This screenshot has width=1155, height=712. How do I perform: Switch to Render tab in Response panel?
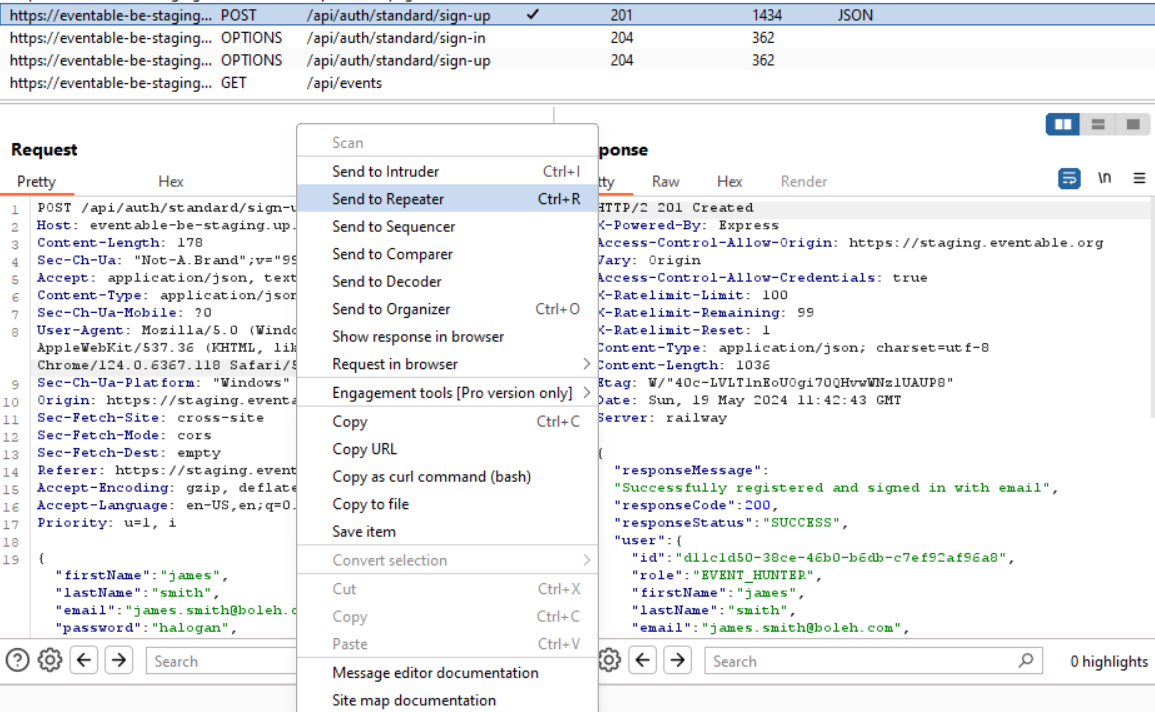(x=804, y=182)
